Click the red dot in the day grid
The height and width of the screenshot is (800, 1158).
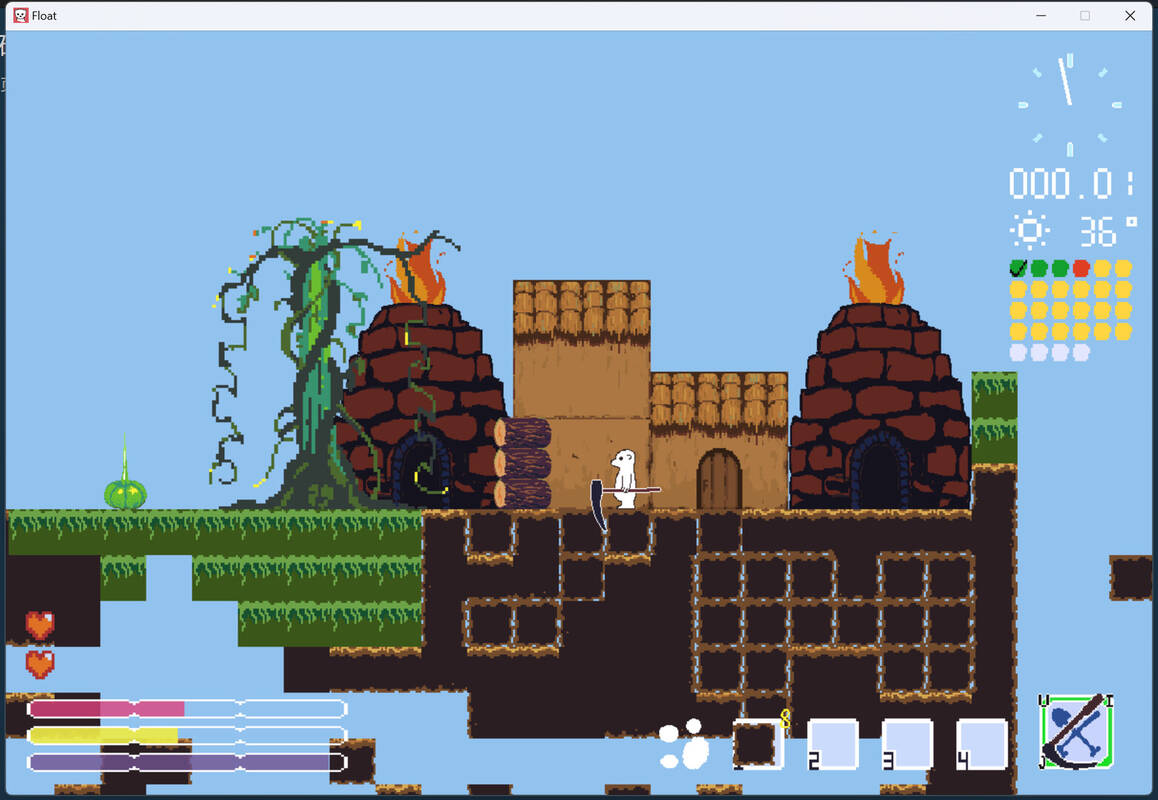pyautogui.click(x=1081, y=267)
